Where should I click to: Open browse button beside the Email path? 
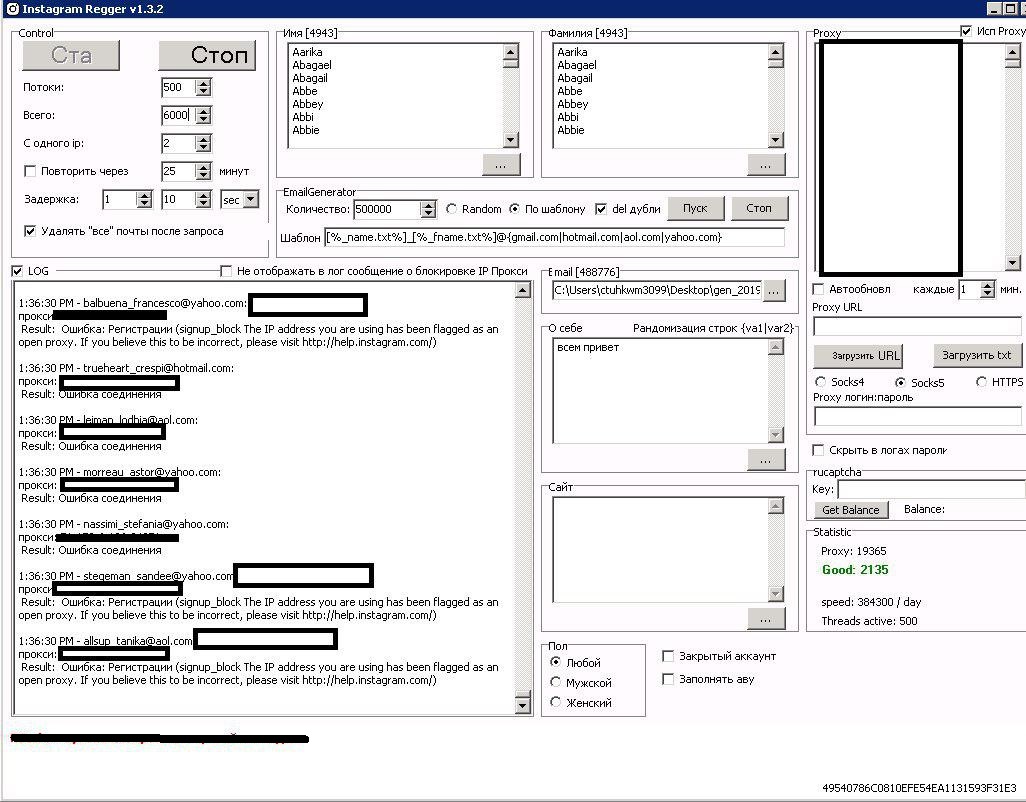(773, 290)
